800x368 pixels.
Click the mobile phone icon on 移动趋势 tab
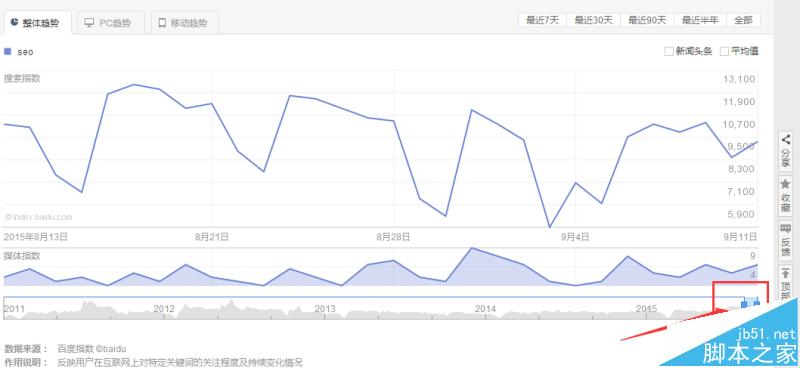pos(162,23)
